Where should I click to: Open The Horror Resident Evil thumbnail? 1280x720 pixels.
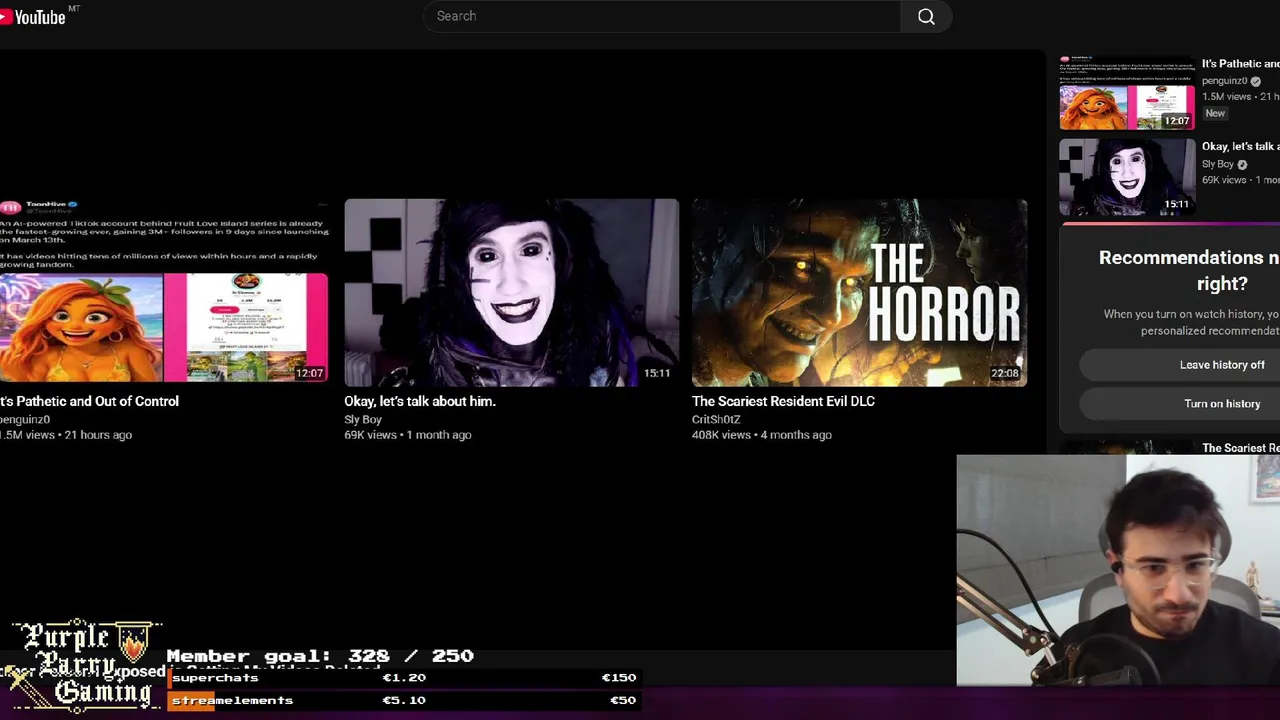(x=859, y=292)
